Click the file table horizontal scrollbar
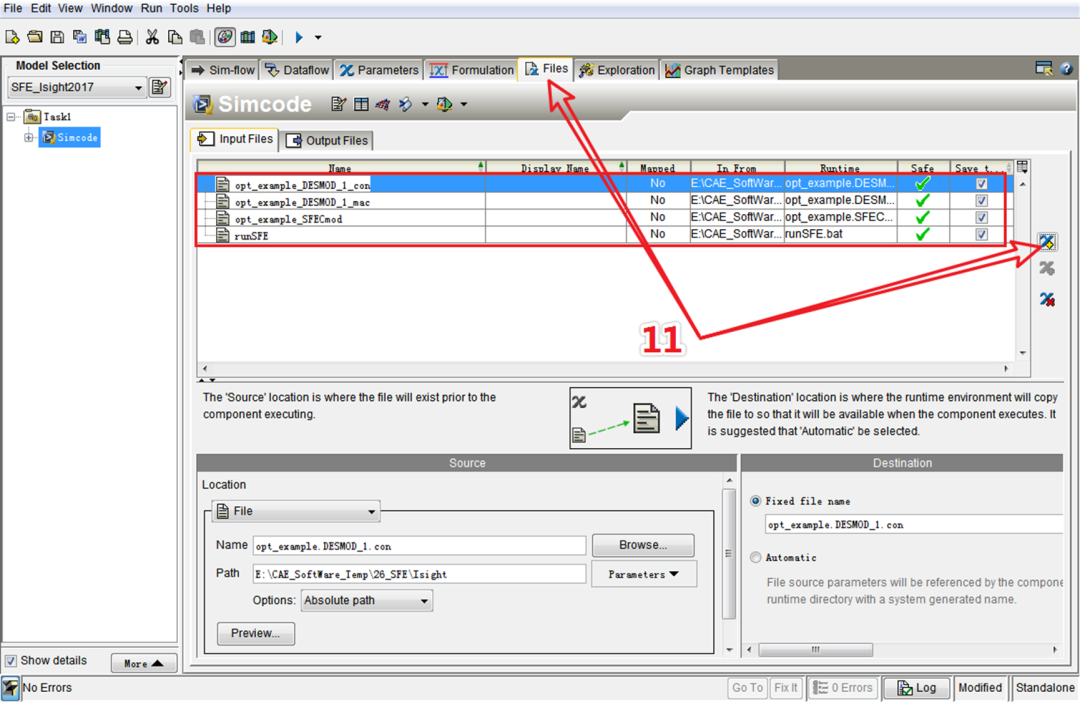Image resolution: width=1080 pixels, height=702 pixels. (x=605, y=369)
